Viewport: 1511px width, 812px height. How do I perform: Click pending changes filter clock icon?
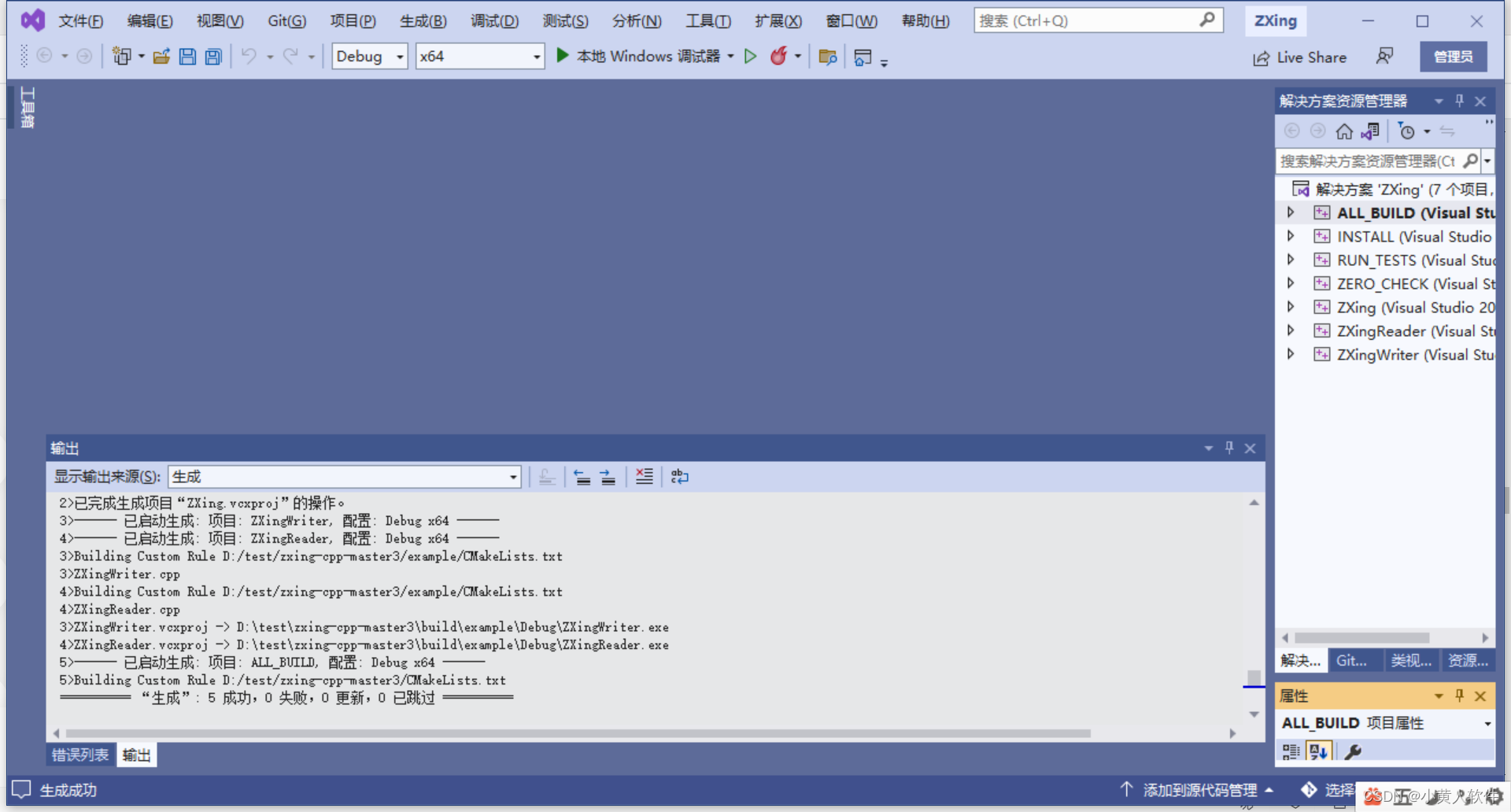[x=1406, y=131]
